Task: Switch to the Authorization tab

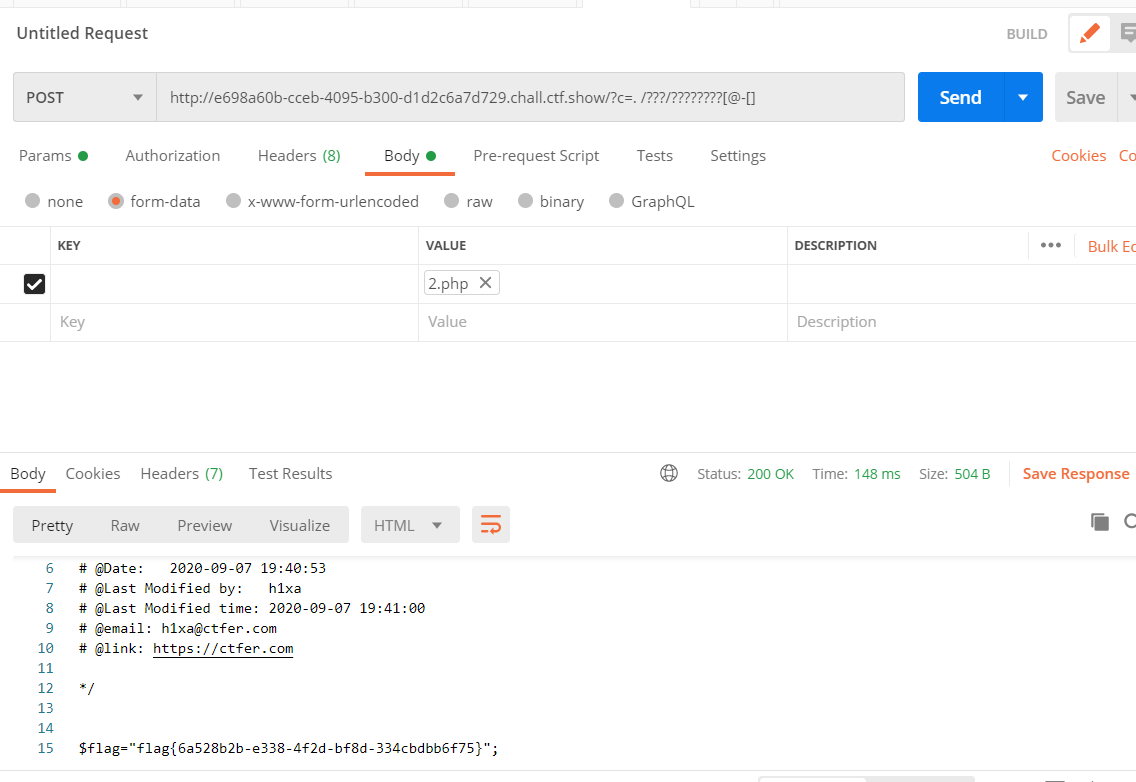Action: (x=172, y=156)
